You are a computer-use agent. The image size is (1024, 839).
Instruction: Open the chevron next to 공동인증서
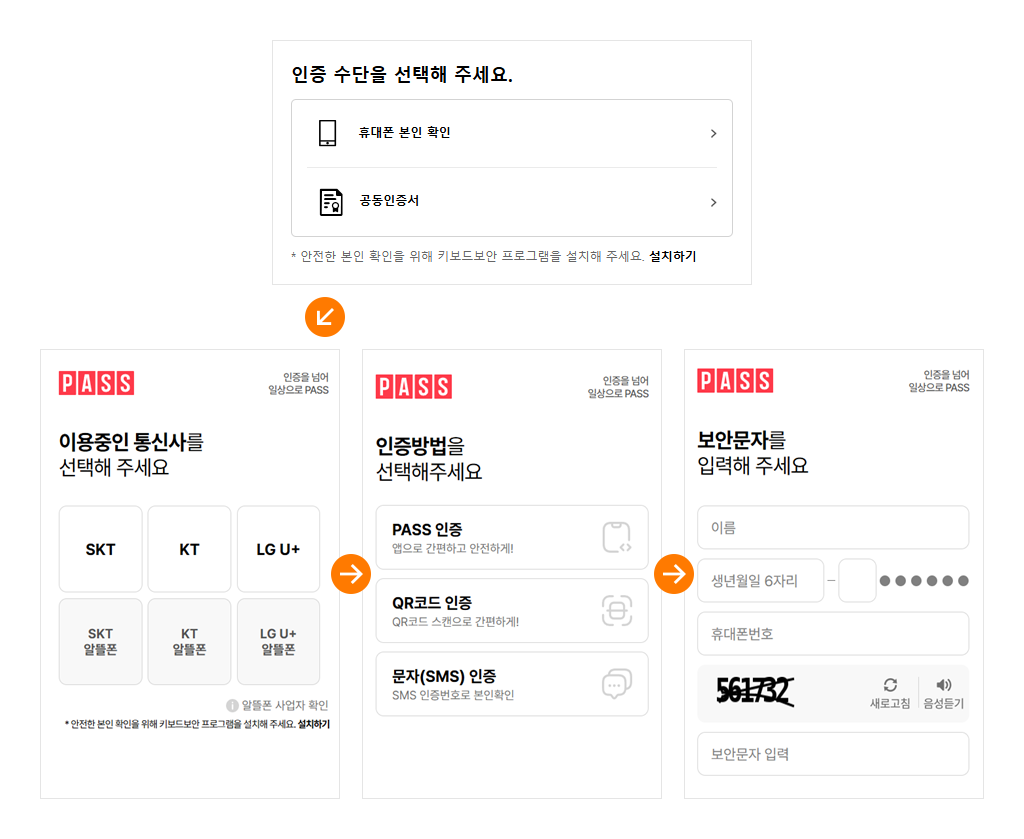tap(713, 202)
